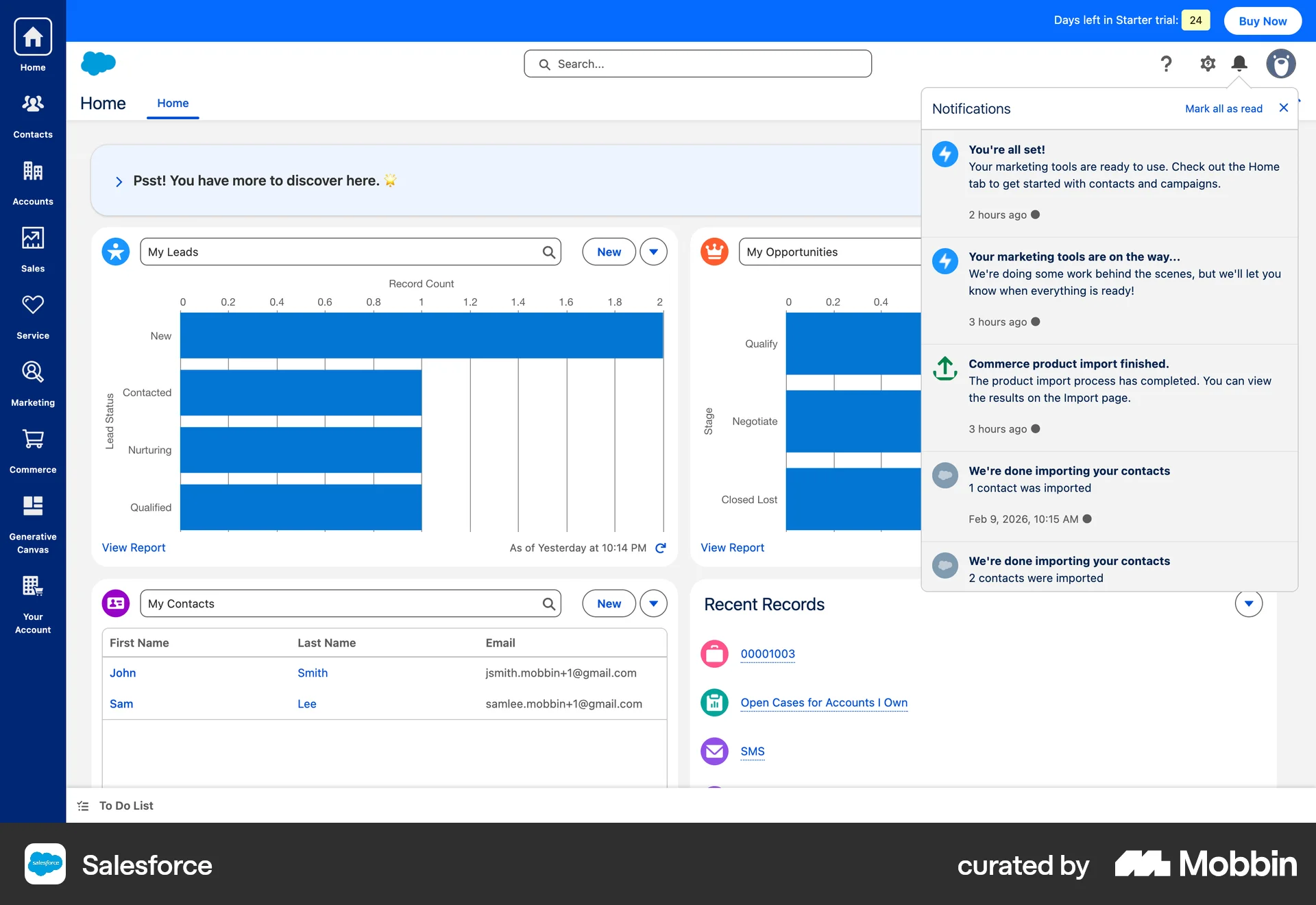Click Mark all as read in Notifications
The width and height of the screenshot is (1316, 905).
pos(1223,108)
